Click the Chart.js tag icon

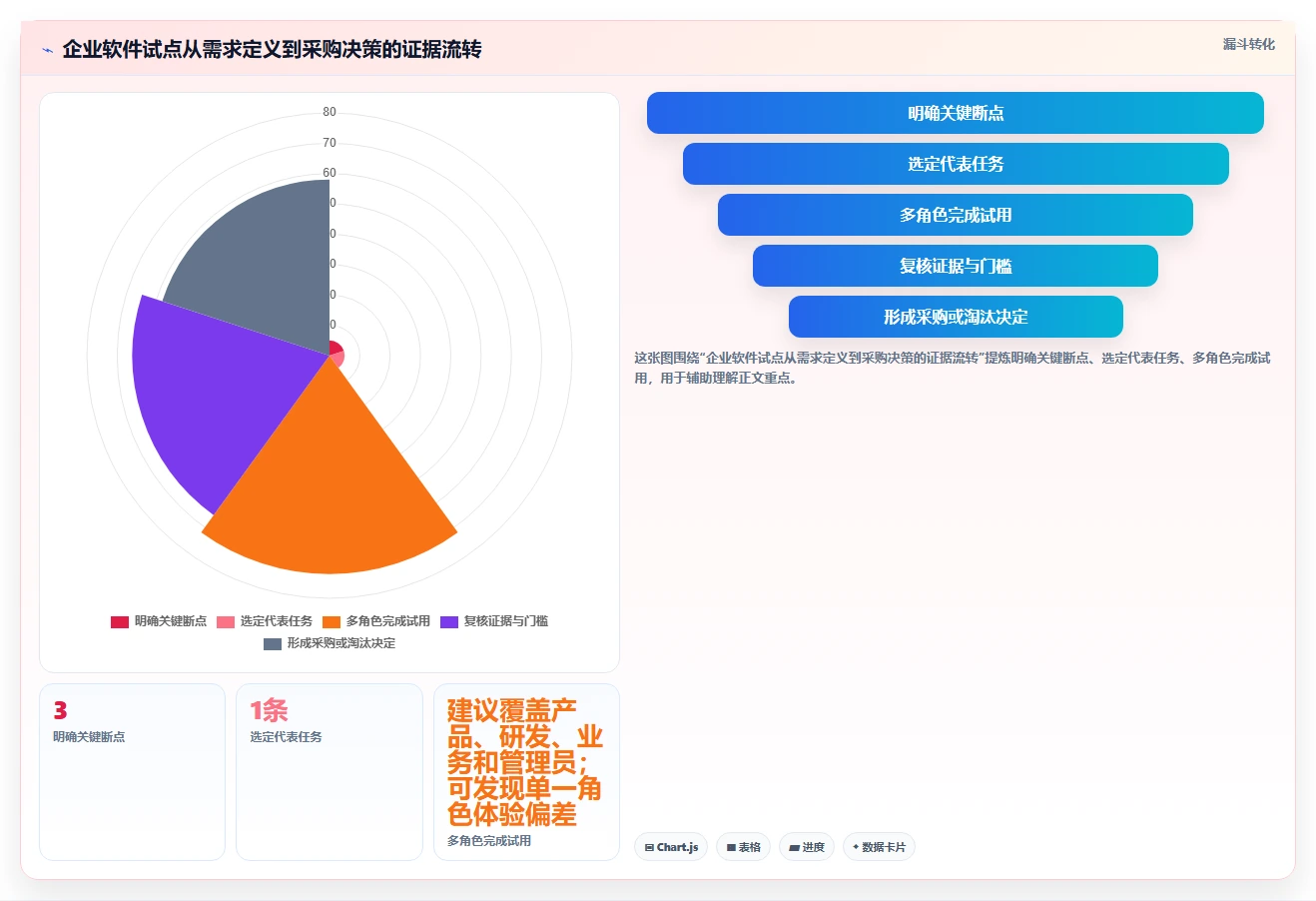coord(649,847)
